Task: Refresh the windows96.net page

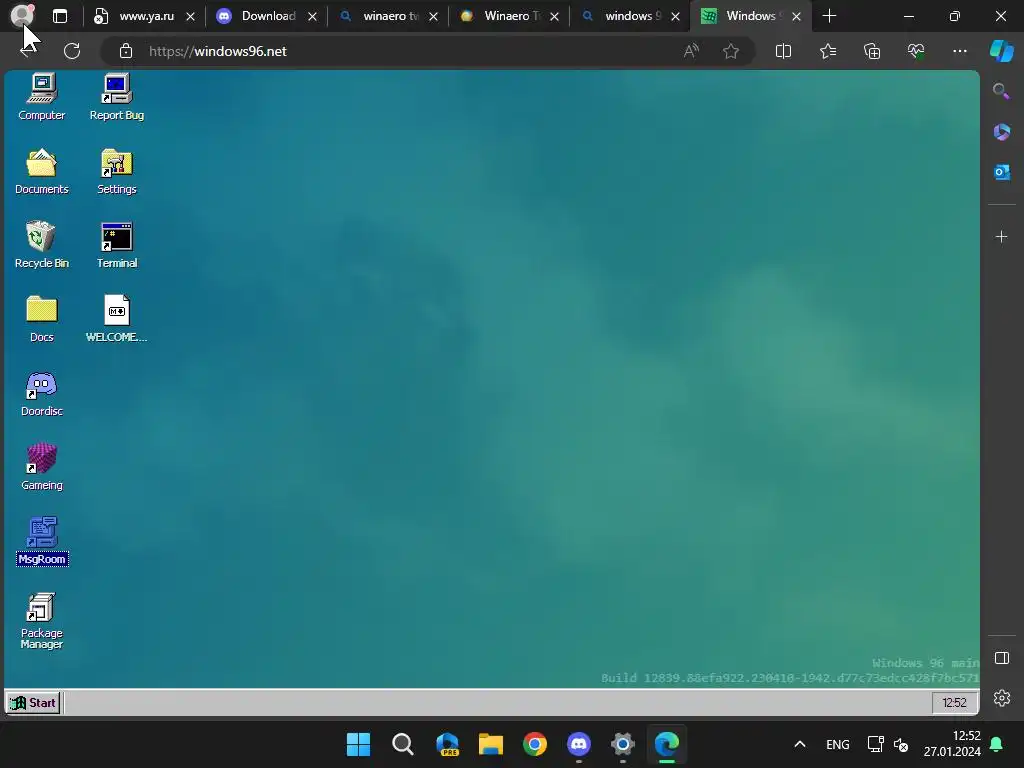Action: click(72, 51)
